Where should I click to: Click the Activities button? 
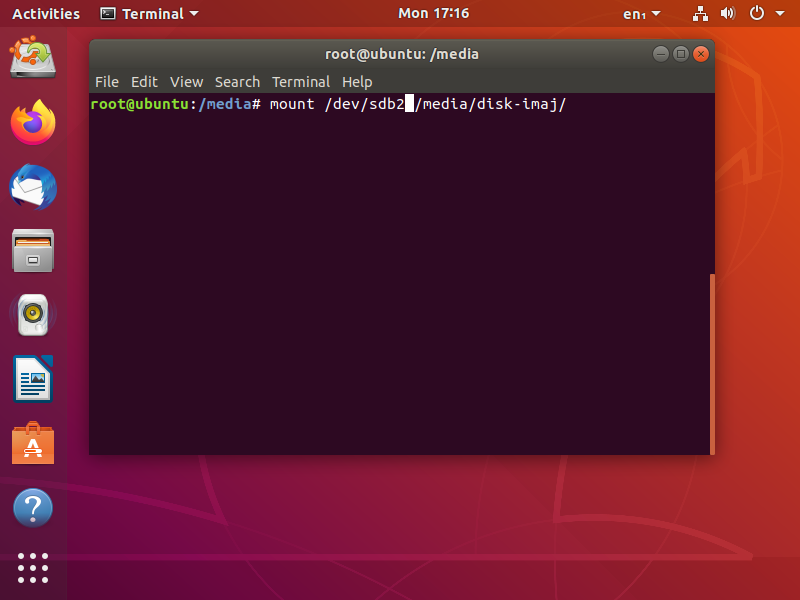[46, 14]
